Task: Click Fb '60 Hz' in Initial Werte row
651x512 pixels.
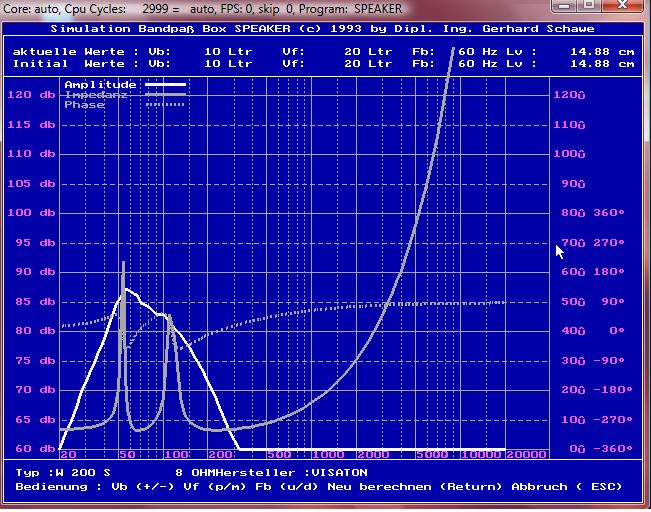Action: (478, 64)
